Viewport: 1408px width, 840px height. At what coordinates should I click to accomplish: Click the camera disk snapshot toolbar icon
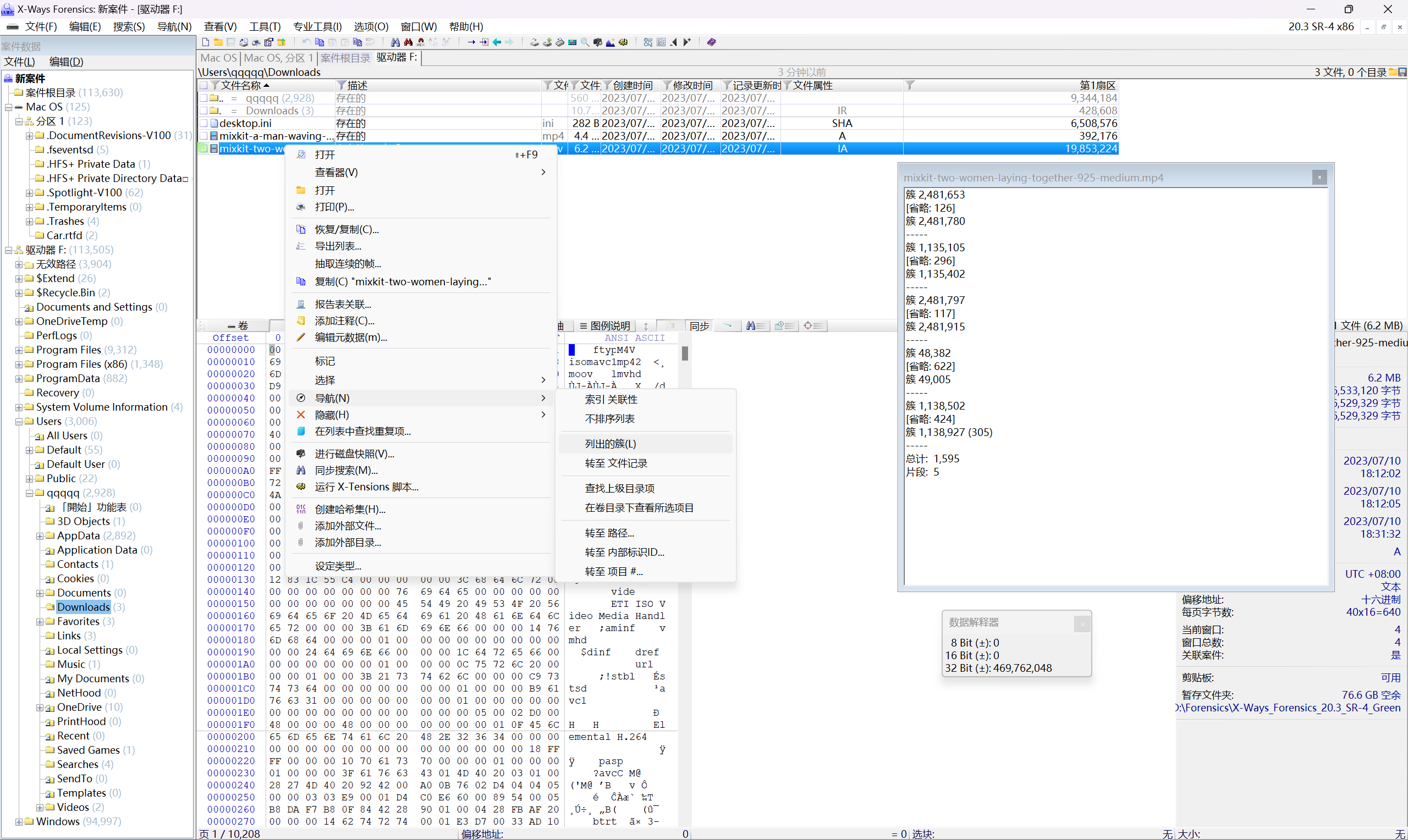point(598,42)
